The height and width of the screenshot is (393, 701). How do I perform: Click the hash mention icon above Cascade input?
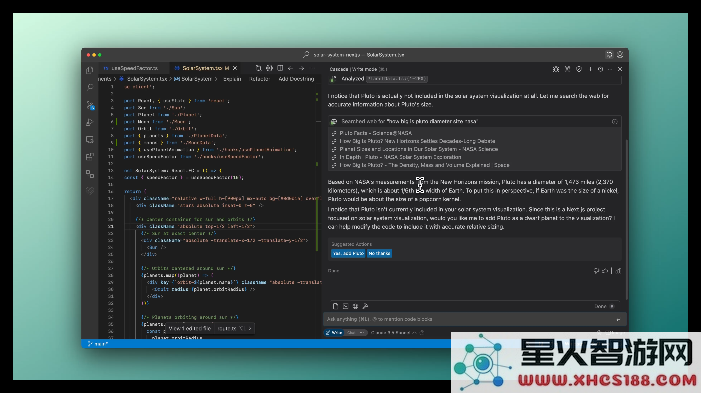point(355,306)
